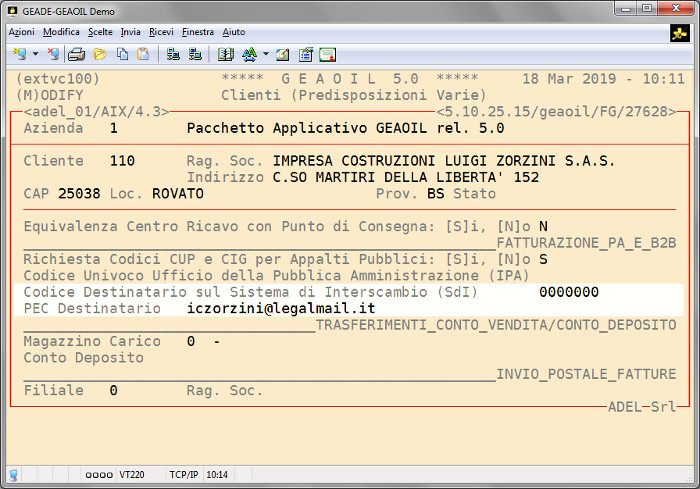
Task: Click TRASFERIMENTI_CONTO_VENDITA/CONTO_DEPOSITO heading
Action: click(496, 325)
